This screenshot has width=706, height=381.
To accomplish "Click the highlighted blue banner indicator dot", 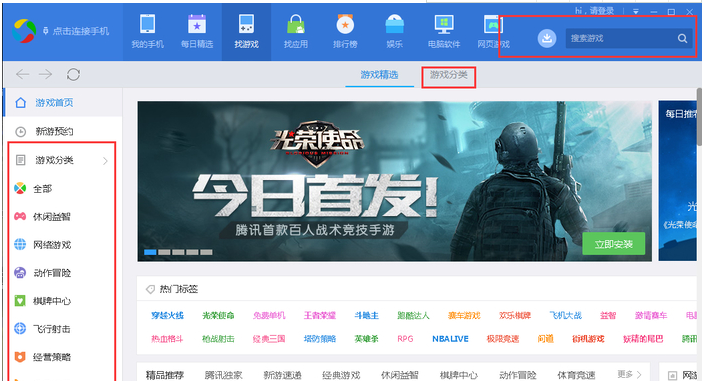I will pyautogui.click(x=150, y=252).
